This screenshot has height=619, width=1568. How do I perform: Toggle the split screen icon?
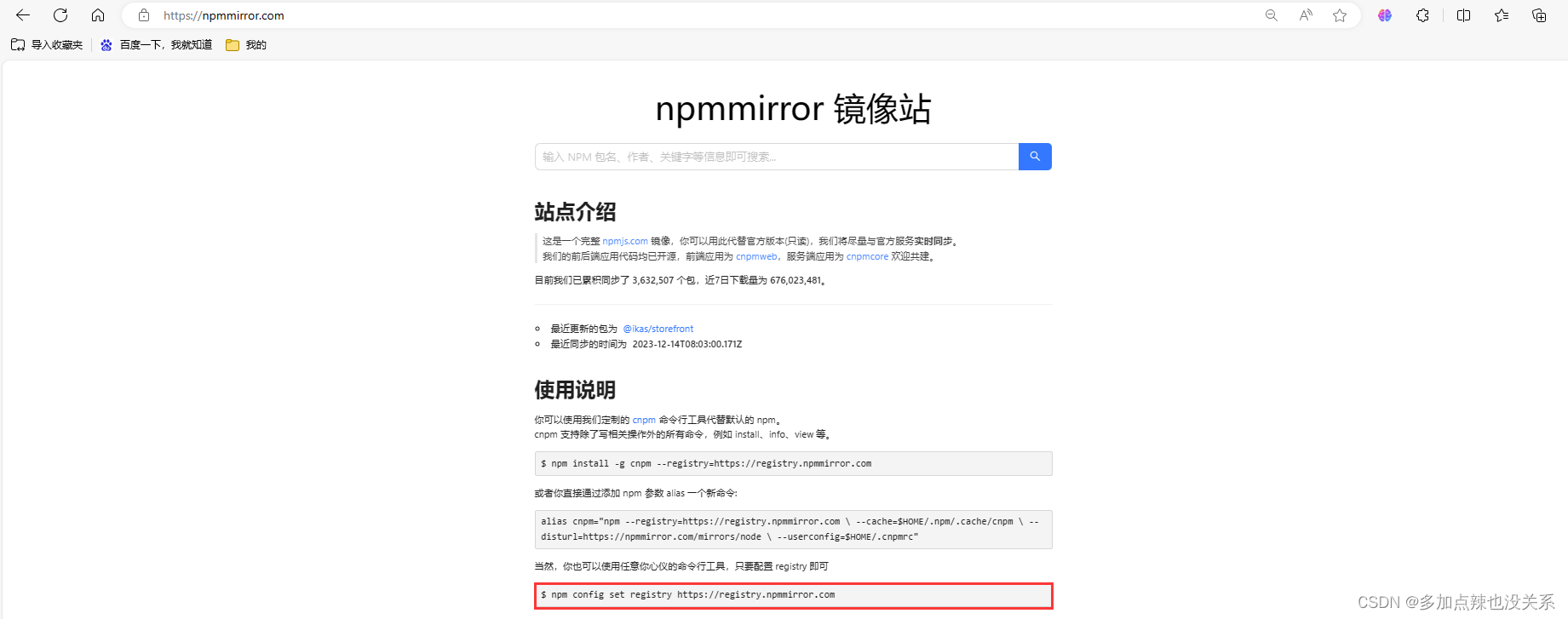[x=1464, y=15]
